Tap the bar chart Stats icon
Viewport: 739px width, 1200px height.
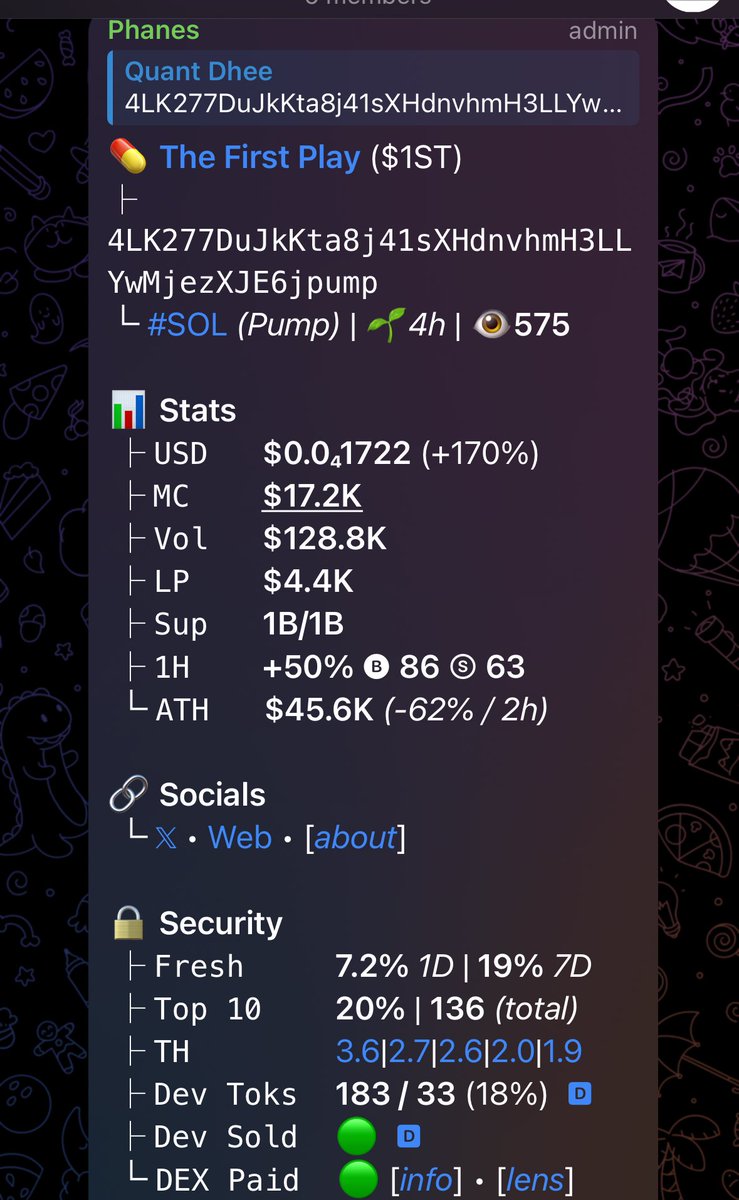(128, 411)
